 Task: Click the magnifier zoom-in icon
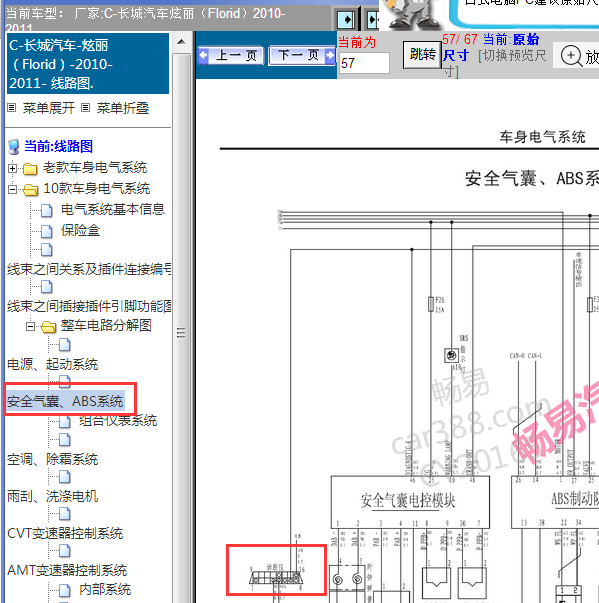571,56
